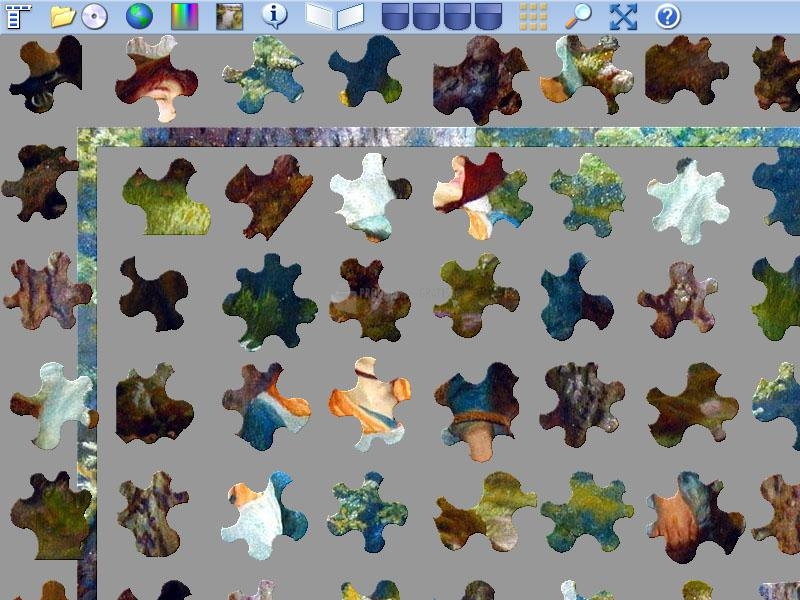
Task: Open the rainbow colour gradient icon
Action: click(x=185, y=16)
